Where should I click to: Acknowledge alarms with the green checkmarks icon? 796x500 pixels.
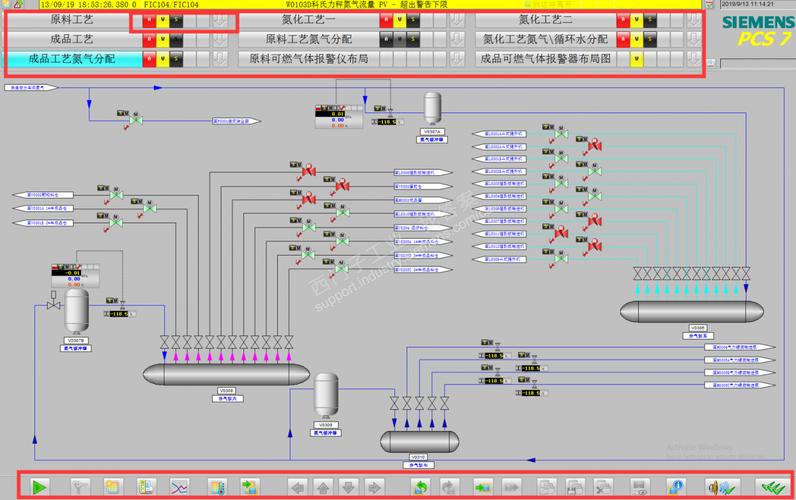(x=772, y=487)
